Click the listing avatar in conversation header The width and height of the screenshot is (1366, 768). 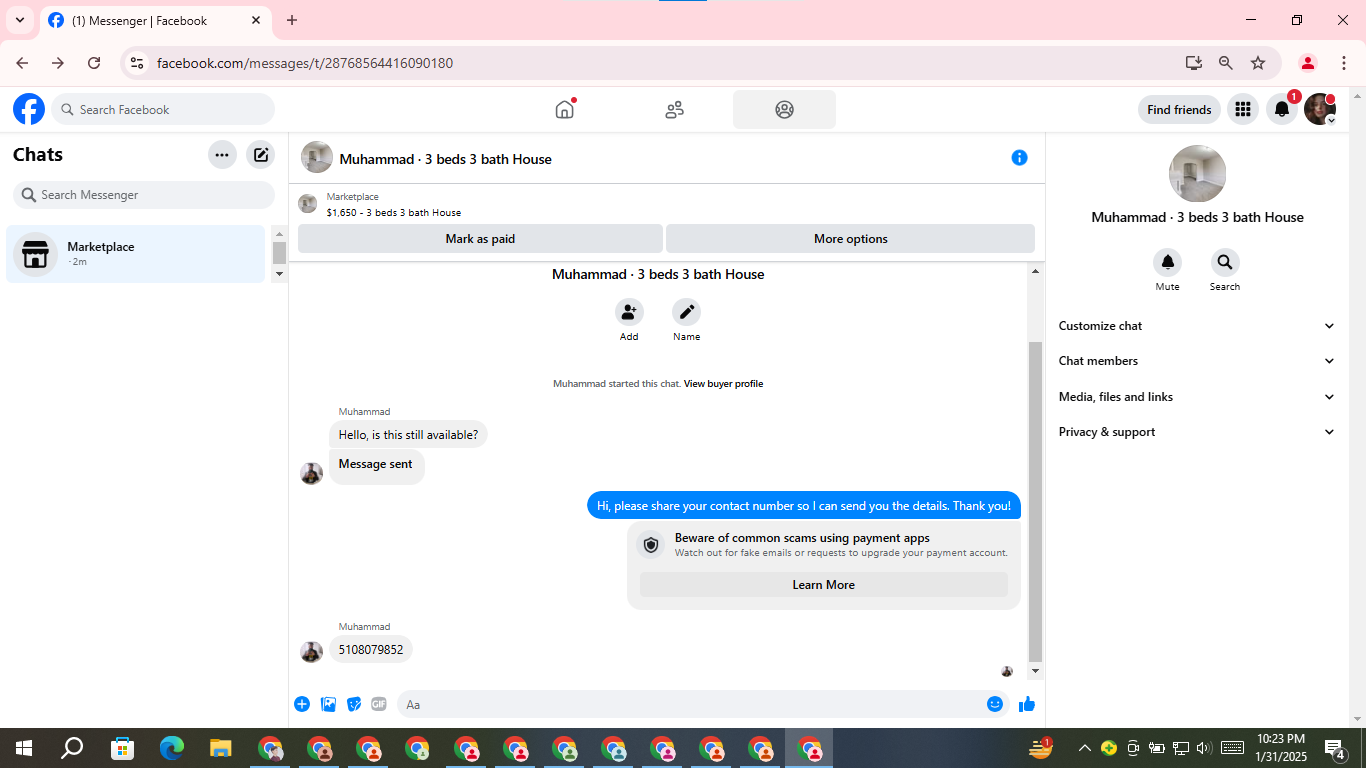[317, 158]
